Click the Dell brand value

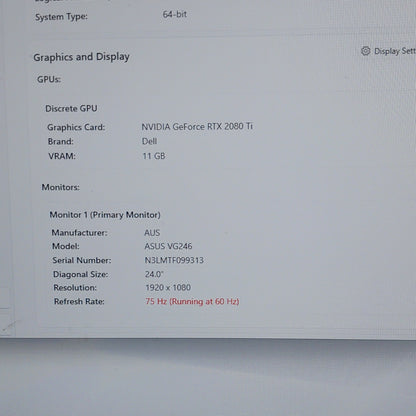[x=149, y=141]
